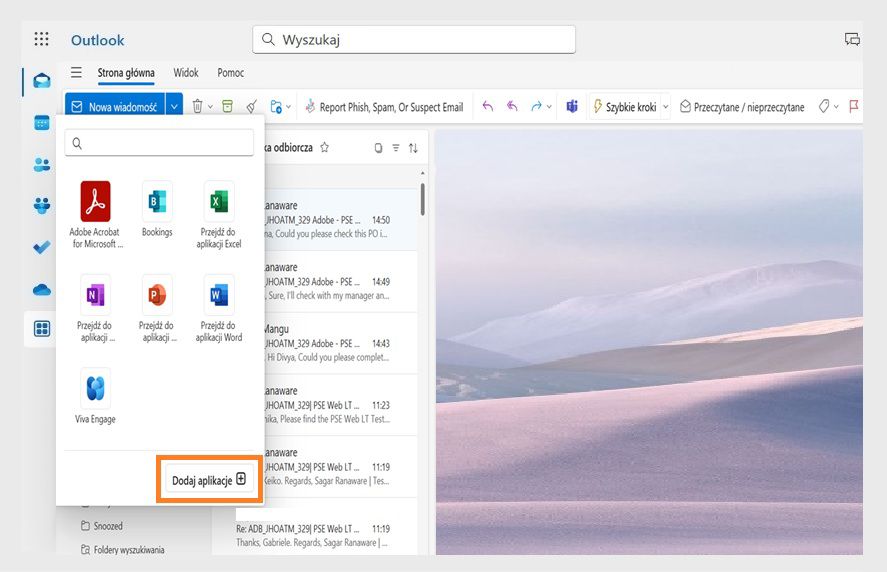Image resolution: width=887 pixels, height=572 pixels.
Task: Forward message with the forward arrow
Action: click(x=536, y=106)
